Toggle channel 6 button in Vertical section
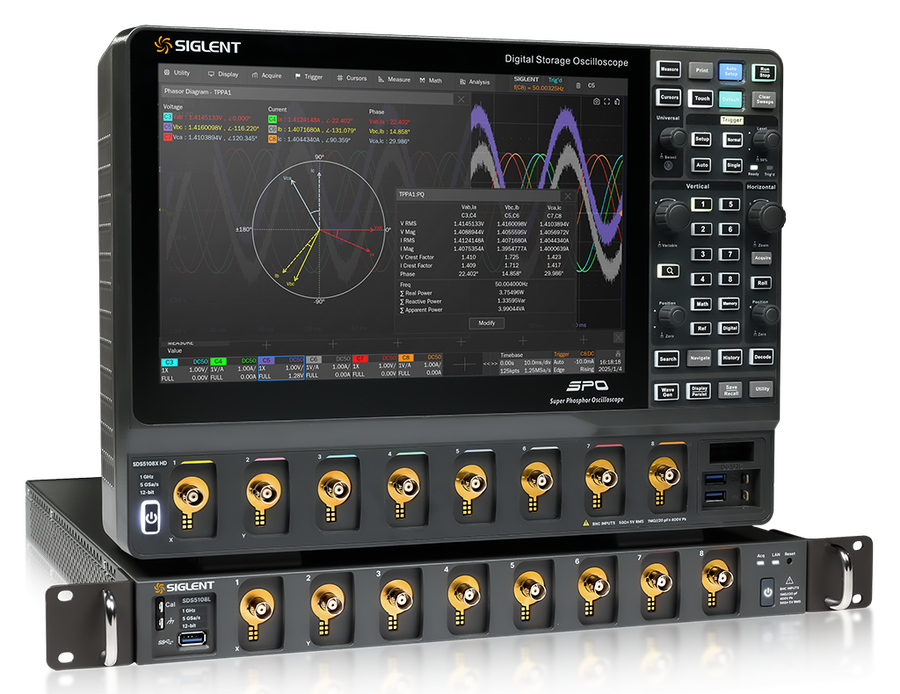Image resolution: width=900 pixels, height=694 pixels. click(x=730, y=230)
